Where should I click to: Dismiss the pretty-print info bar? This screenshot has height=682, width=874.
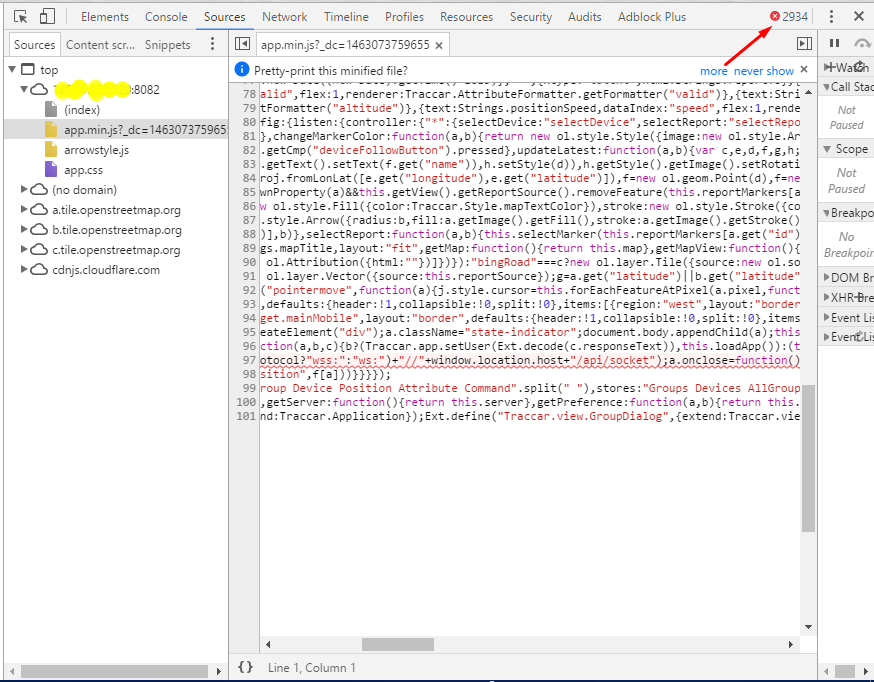804,70
